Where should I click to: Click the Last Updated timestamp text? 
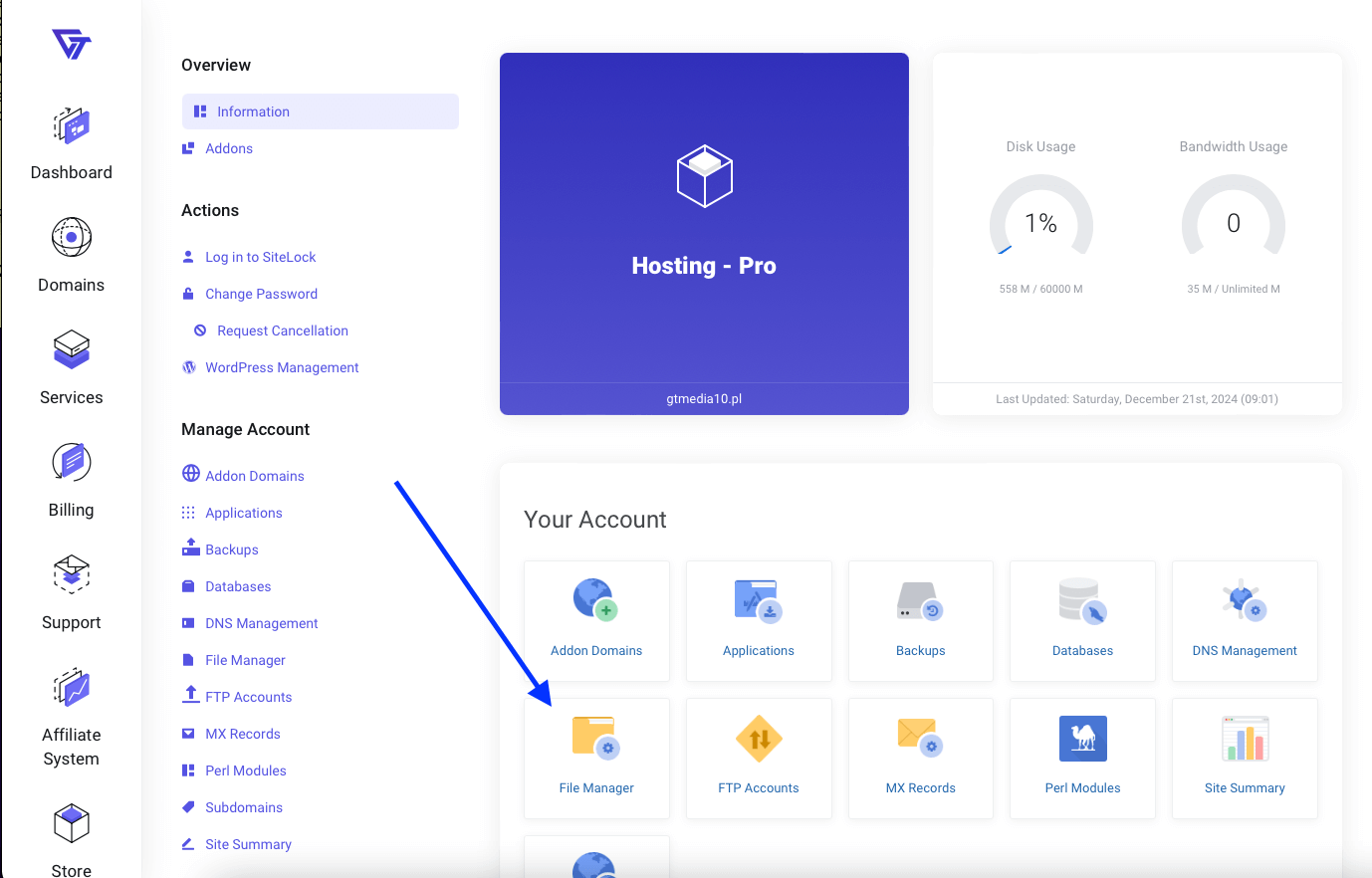1137,398
